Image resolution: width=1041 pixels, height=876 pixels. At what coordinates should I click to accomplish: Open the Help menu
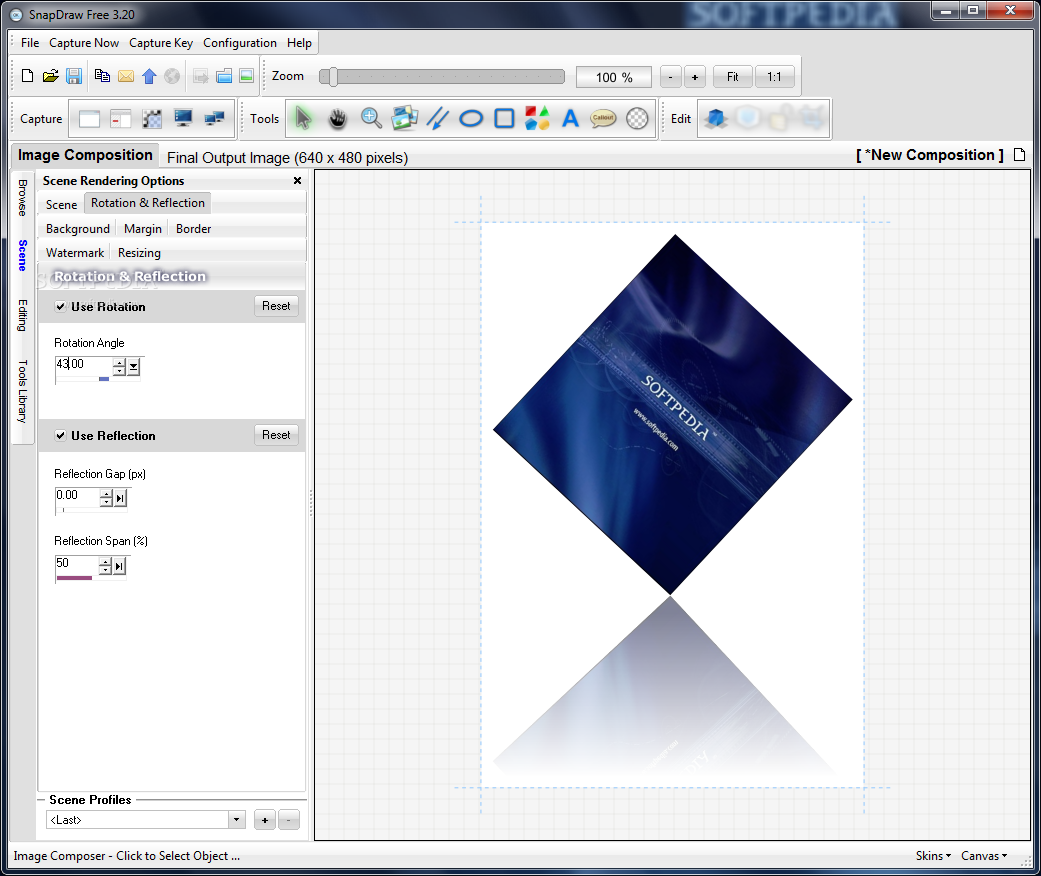[299, 43]
